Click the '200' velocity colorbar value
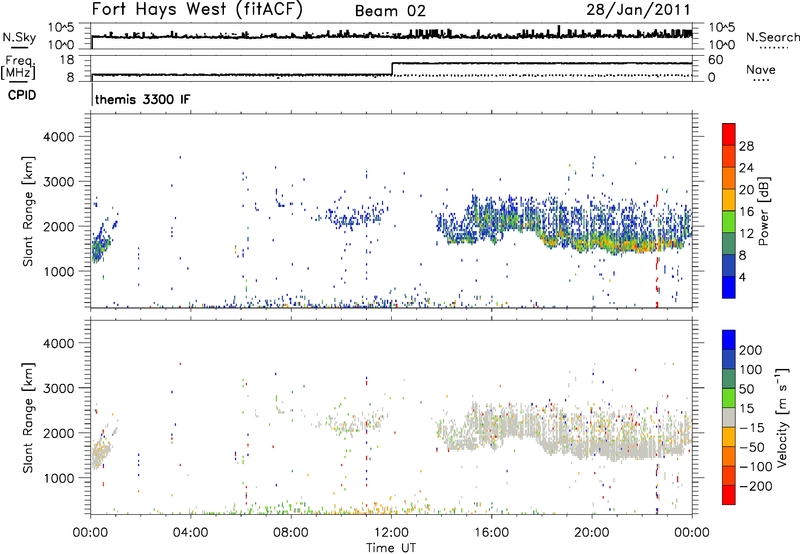The image size is (800, 554). [x=751, y=350]
